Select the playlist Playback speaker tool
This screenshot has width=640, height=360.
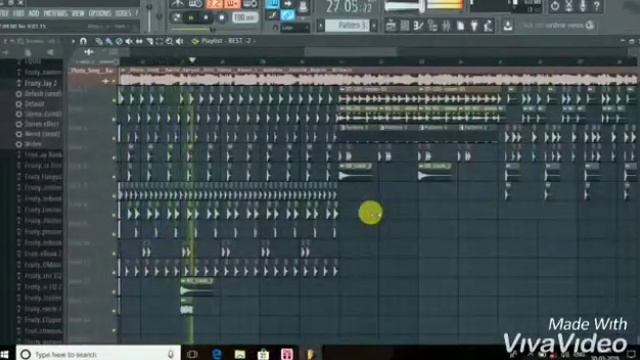(x=180, y=41)
